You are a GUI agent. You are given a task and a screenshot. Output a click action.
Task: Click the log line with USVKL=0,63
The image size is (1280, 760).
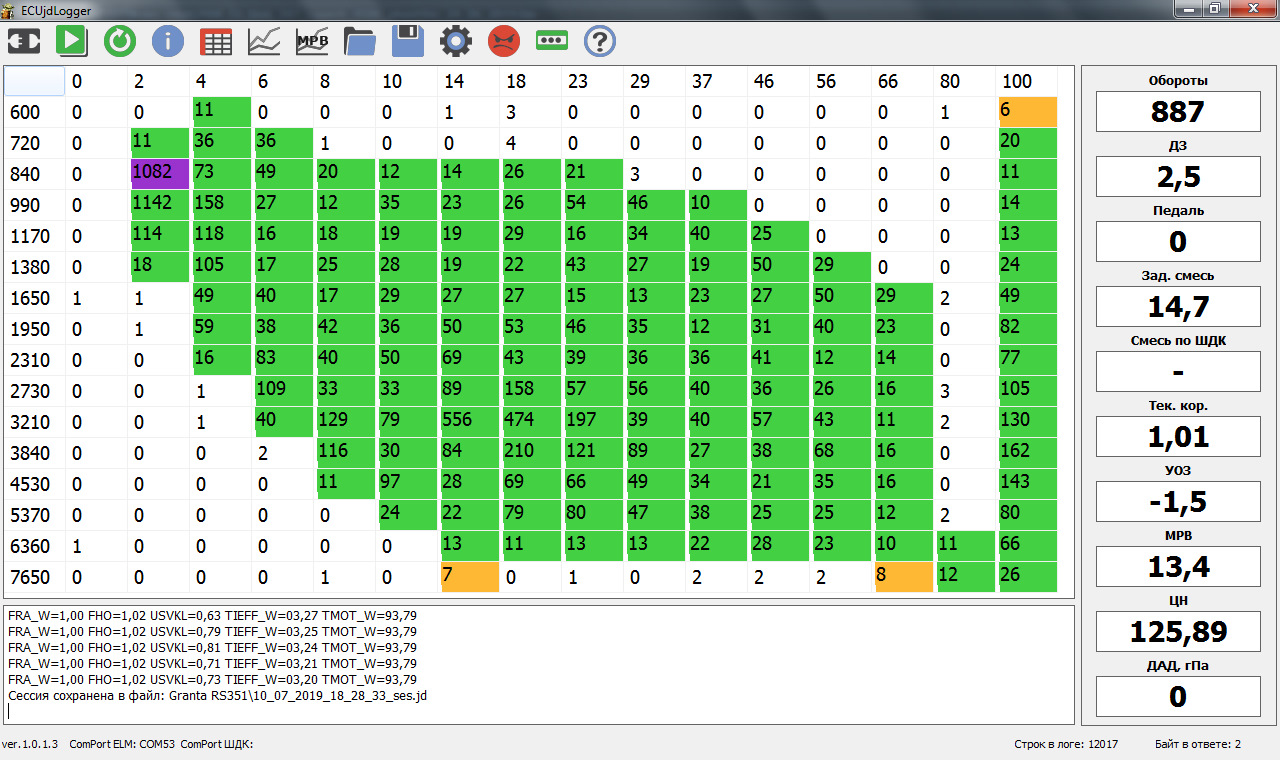(x=212, y=615)
